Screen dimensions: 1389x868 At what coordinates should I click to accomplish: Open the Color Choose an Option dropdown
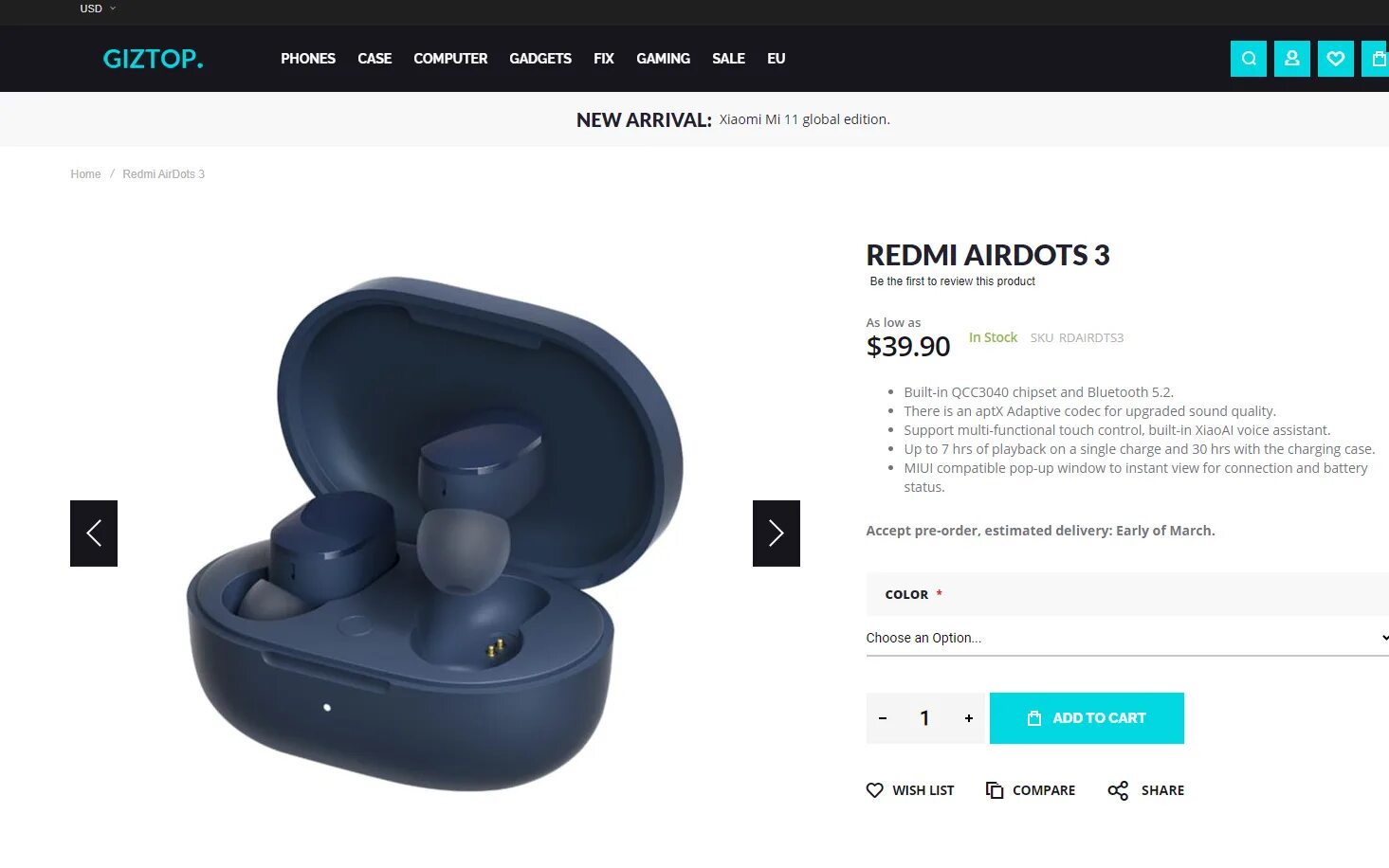tap(1127, 638)
